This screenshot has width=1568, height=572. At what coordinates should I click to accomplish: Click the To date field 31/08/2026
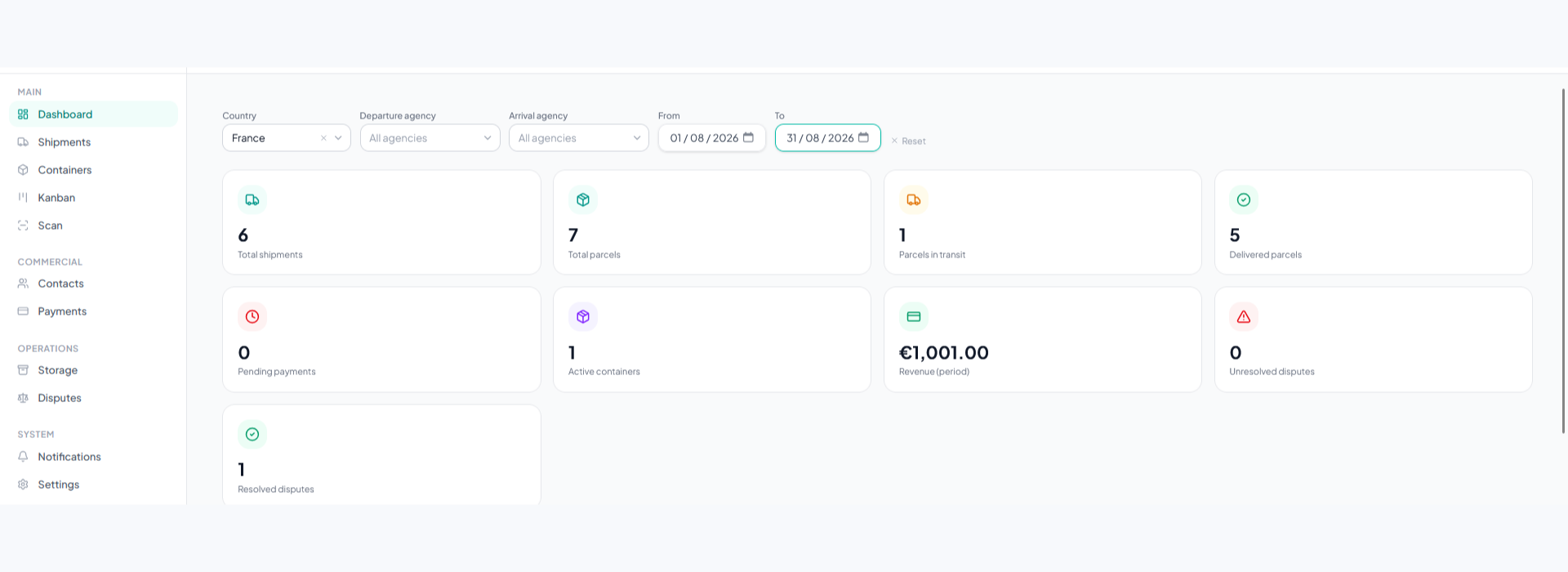tap(827, 138)
